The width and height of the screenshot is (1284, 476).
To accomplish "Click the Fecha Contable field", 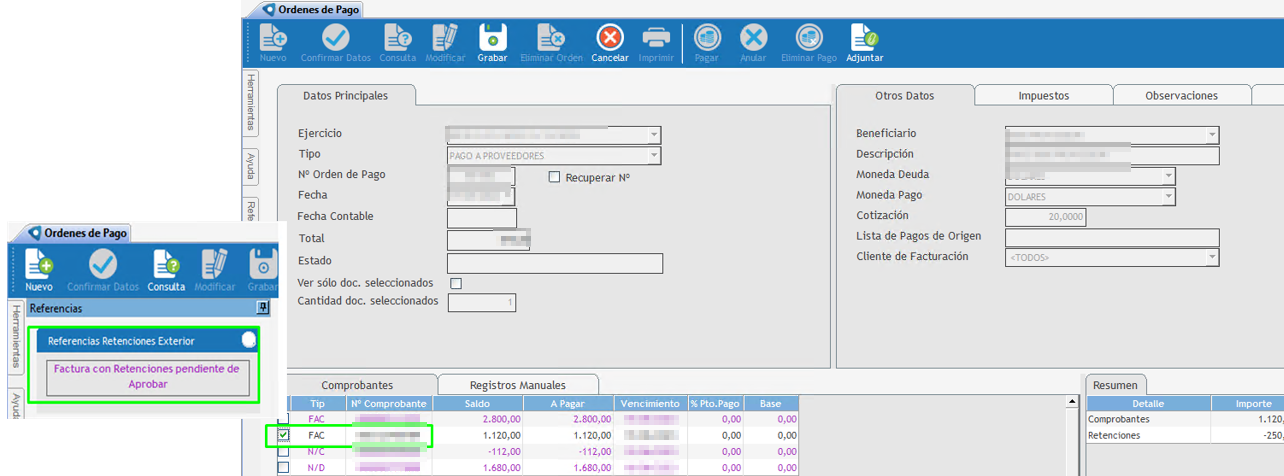I will (x=481, y=218).
